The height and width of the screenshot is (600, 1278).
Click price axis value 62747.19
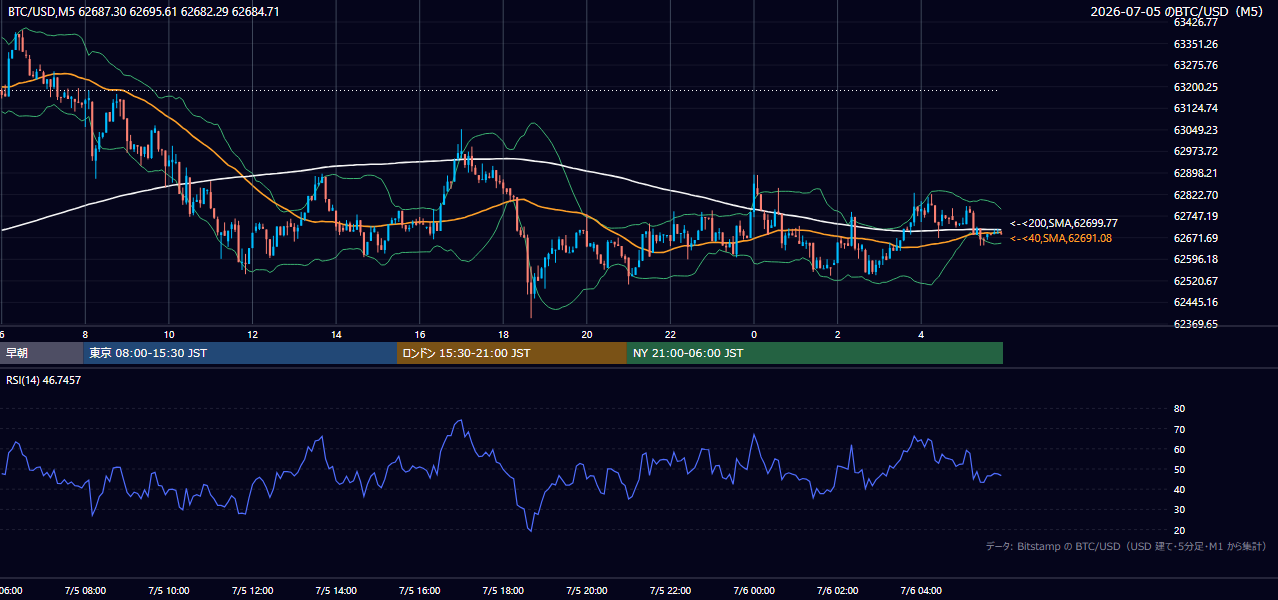[x=1195, y=216]
